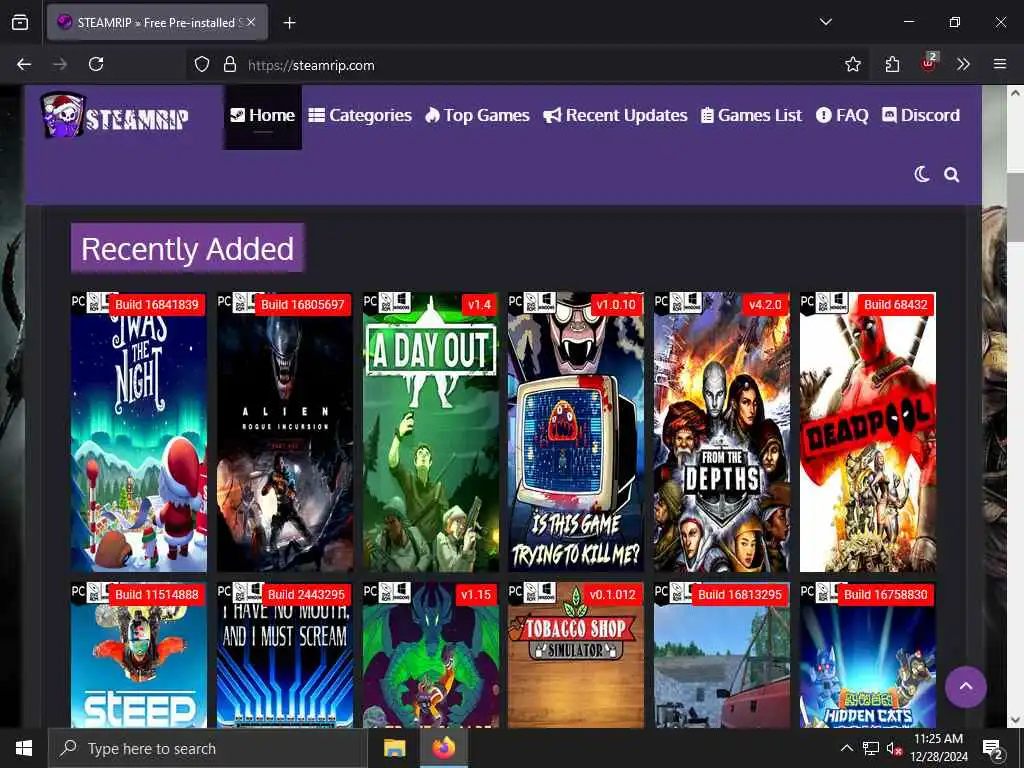1024x768 pixels.
Task: Open Deadpool game cover
Action: (868, 432)
